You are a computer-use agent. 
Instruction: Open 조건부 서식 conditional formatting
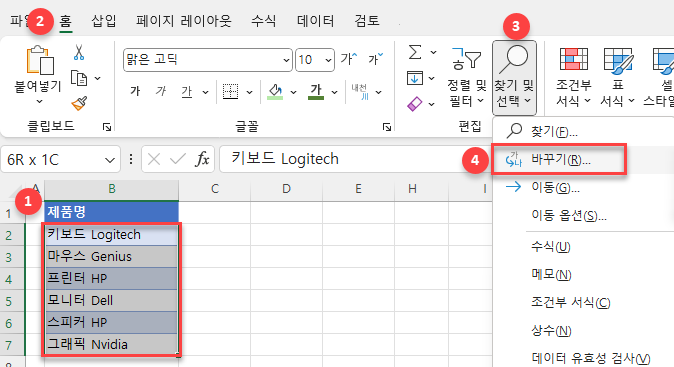click(x=574, y=77)
